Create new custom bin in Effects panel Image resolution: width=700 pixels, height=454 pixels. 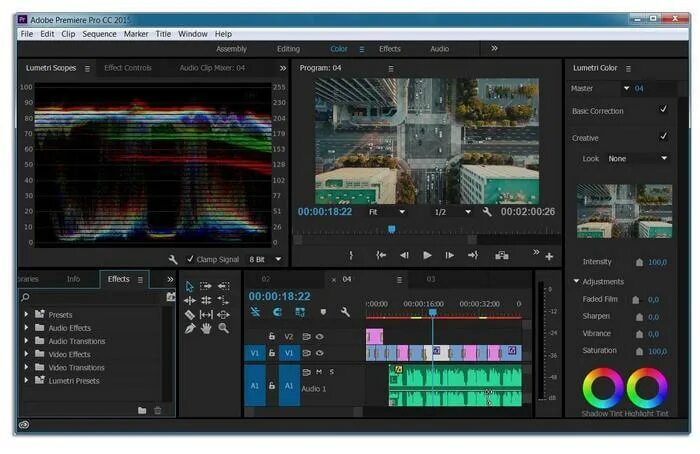(x=142, y=410)
